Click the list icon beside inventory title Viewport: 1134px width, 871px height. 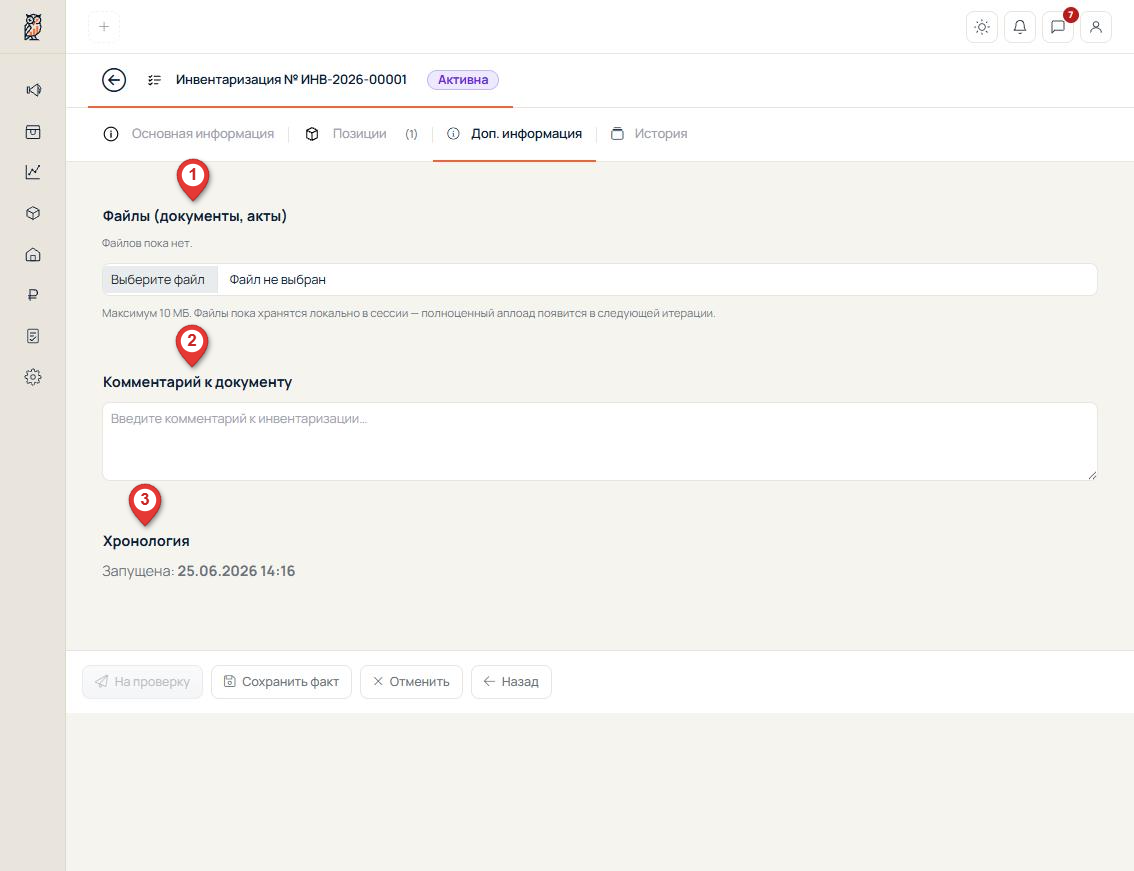point(154,80)
